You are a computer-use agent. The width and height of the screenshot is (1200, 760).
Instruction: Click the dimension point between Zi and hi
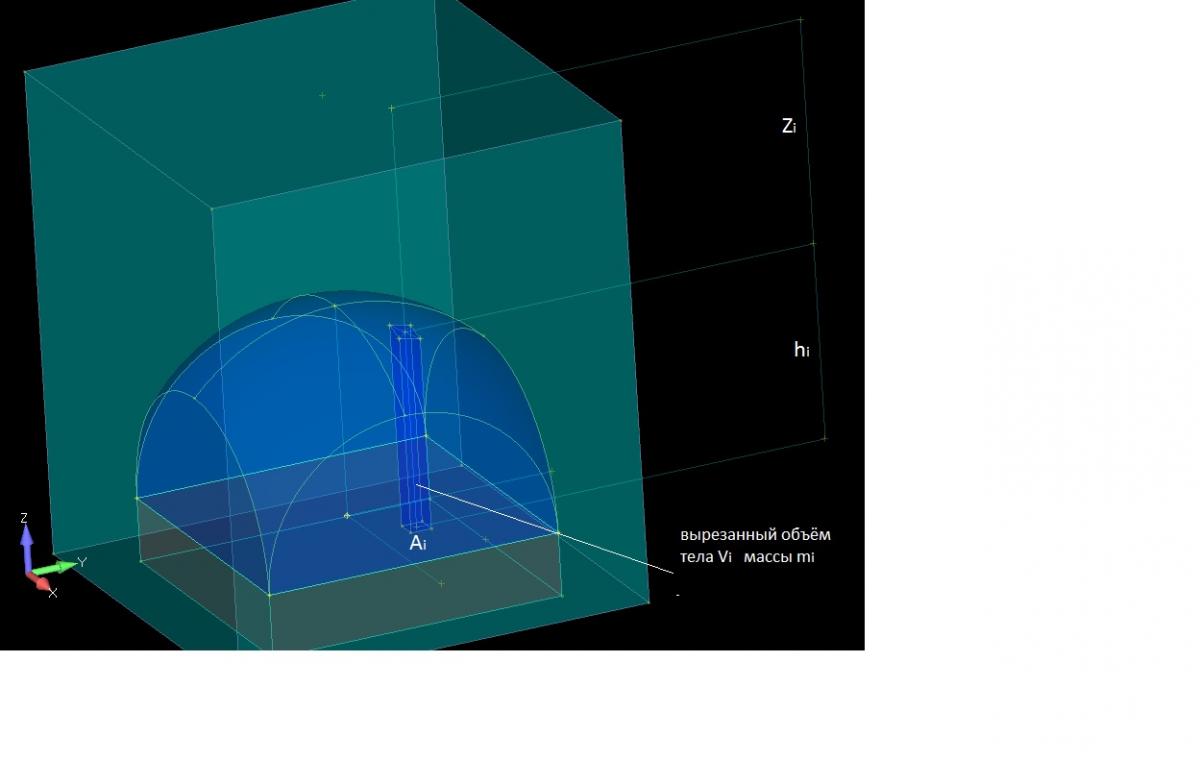click(813, 243)
